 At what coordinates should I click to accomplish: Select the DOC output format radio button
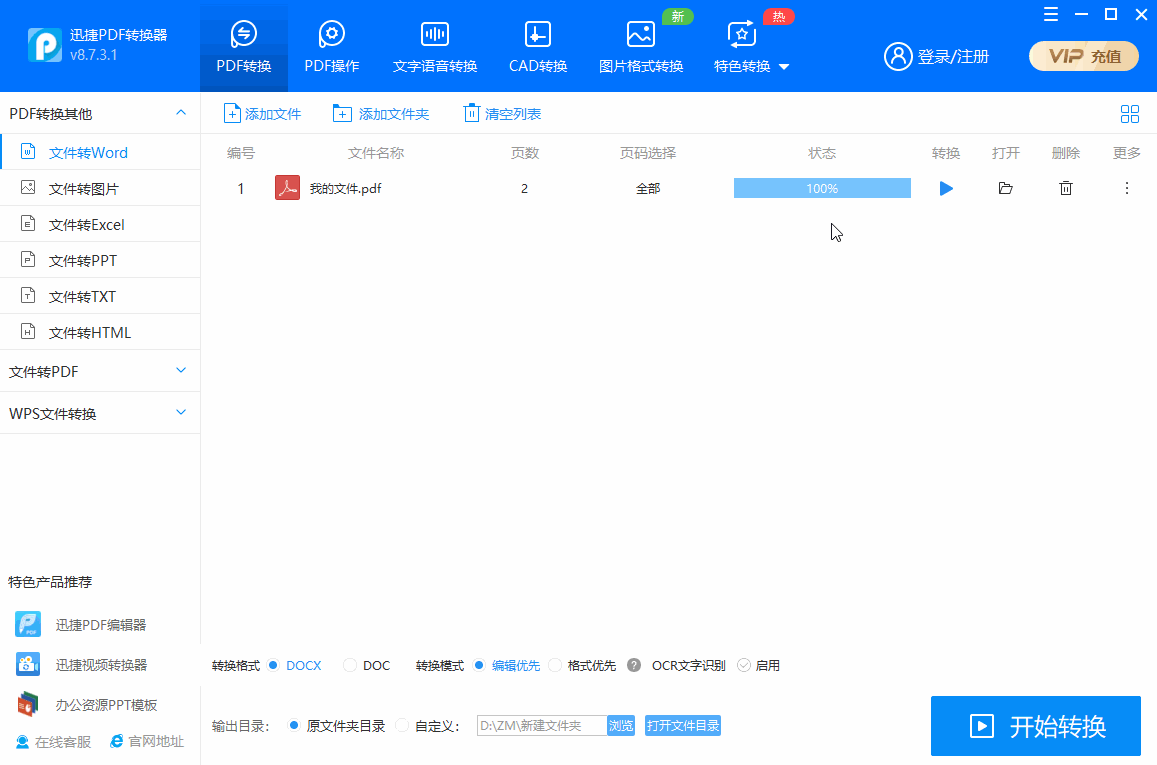(x=351, y=665)
